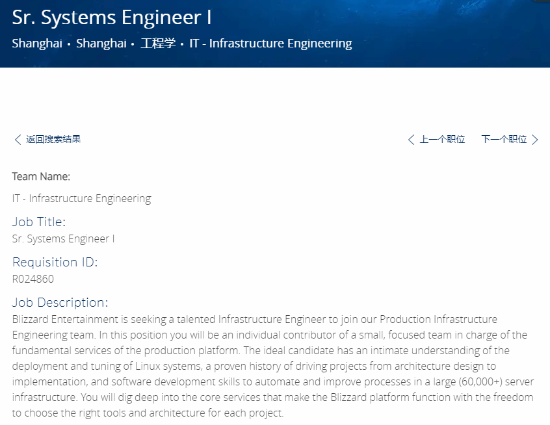The width and height of the screenshot is (550, 425).
Task: Click the Job Description heading
Action: 60,302
